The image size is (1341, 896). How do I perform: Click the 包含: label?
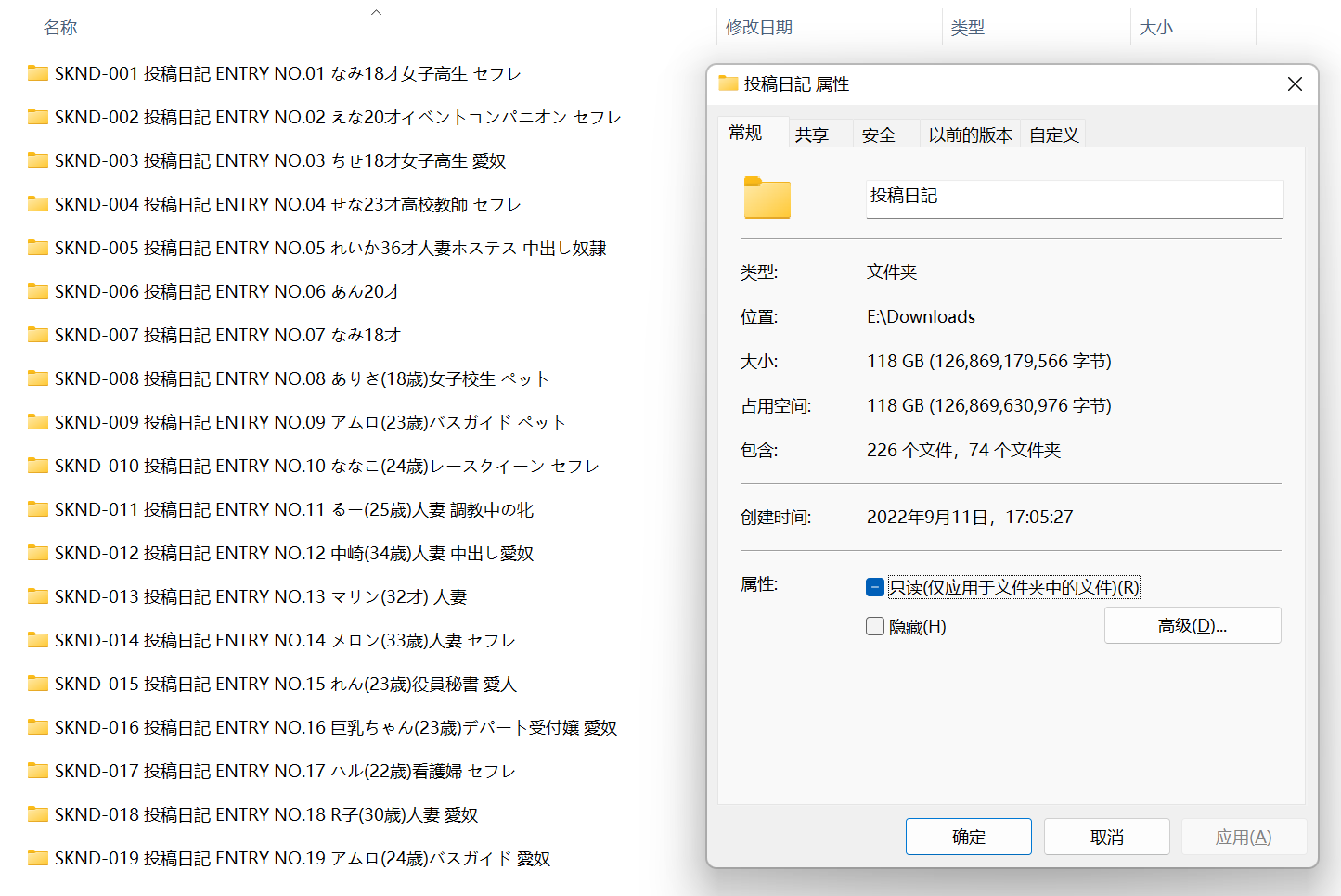click(x=759, y=450)
